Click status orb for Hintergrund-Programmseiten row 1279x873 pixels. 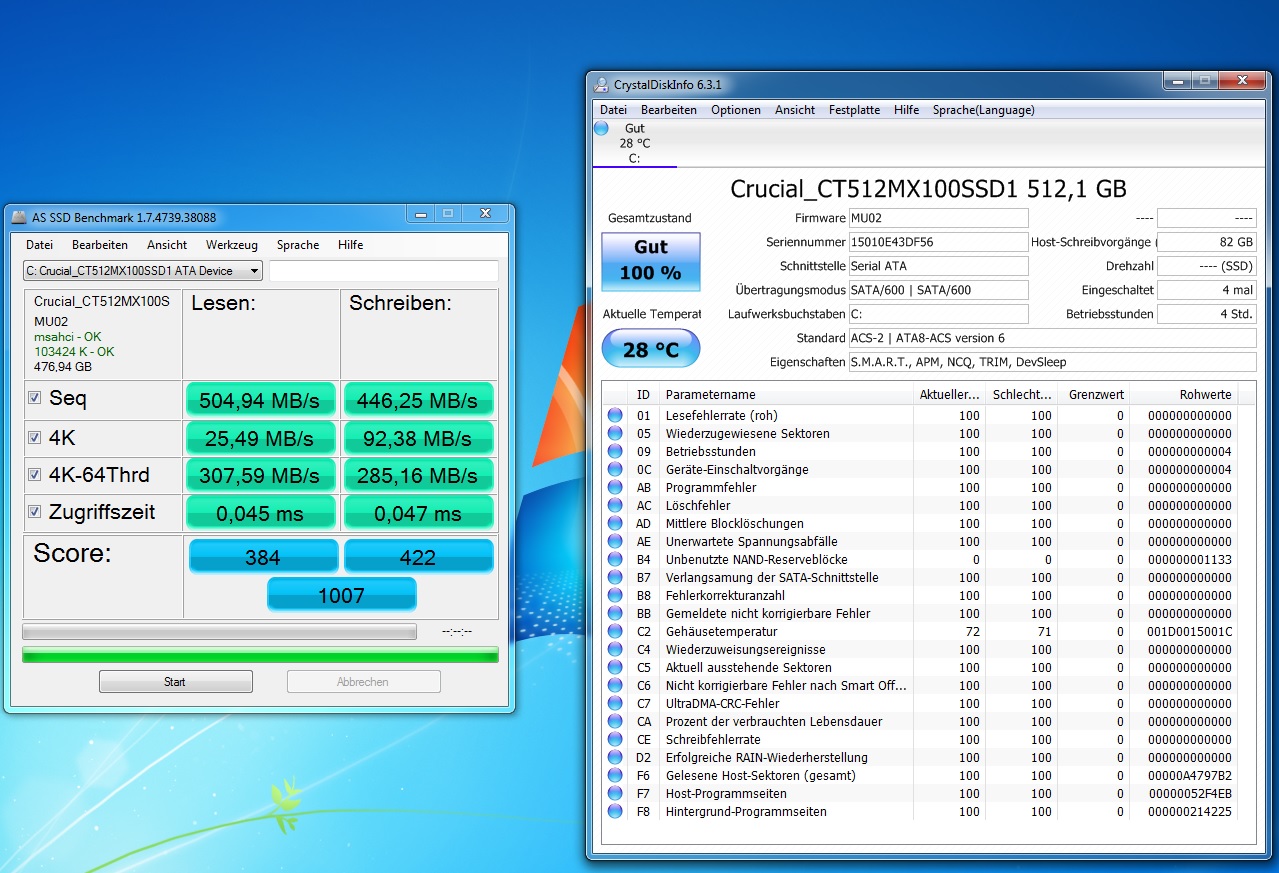pyautogui.click(x=615, y=811)
